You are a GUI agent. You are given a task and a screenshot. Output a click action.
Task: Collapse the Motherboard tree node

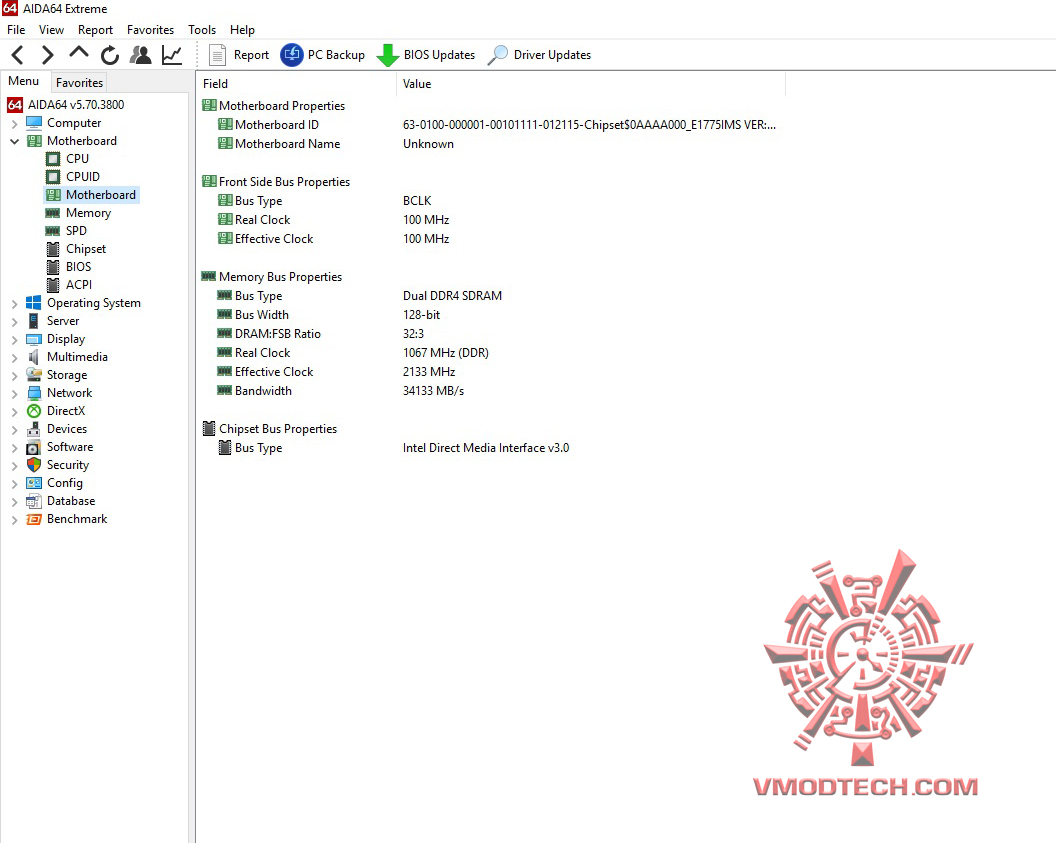click(x=14, y=141)
